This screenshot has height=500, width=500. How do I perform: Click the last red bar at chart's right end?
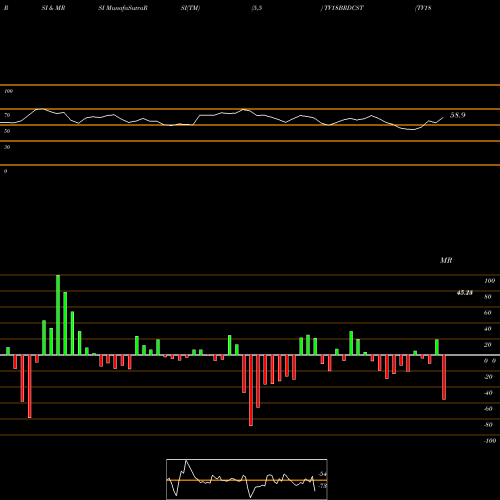pos(444,377)
